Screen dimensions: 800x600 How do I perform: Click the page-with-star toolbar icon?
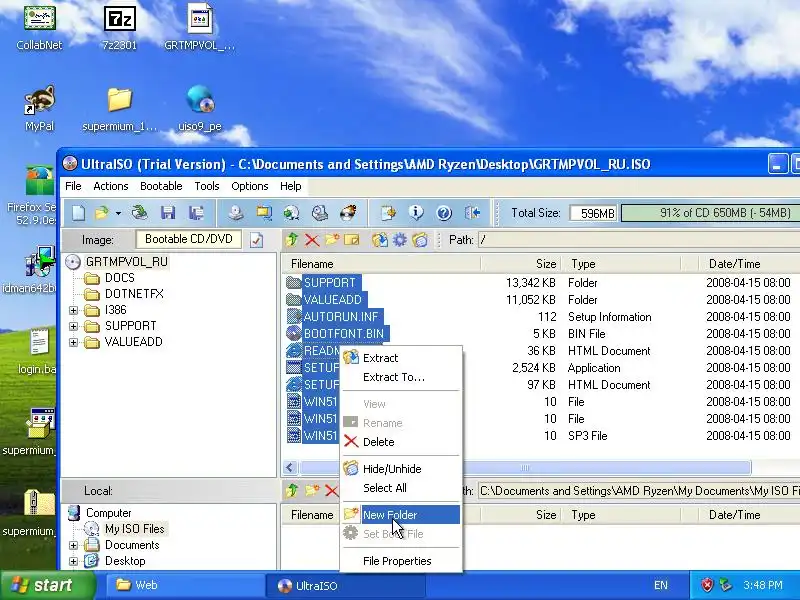[388, 213]
